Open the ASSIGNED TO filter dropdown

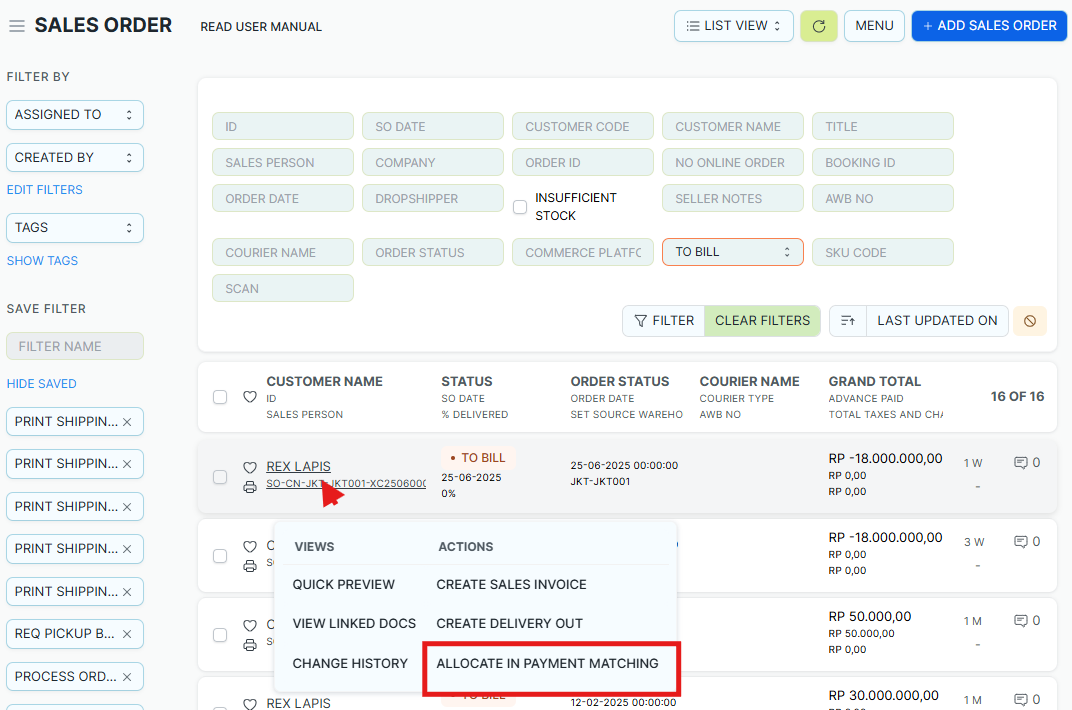point(75,115)
